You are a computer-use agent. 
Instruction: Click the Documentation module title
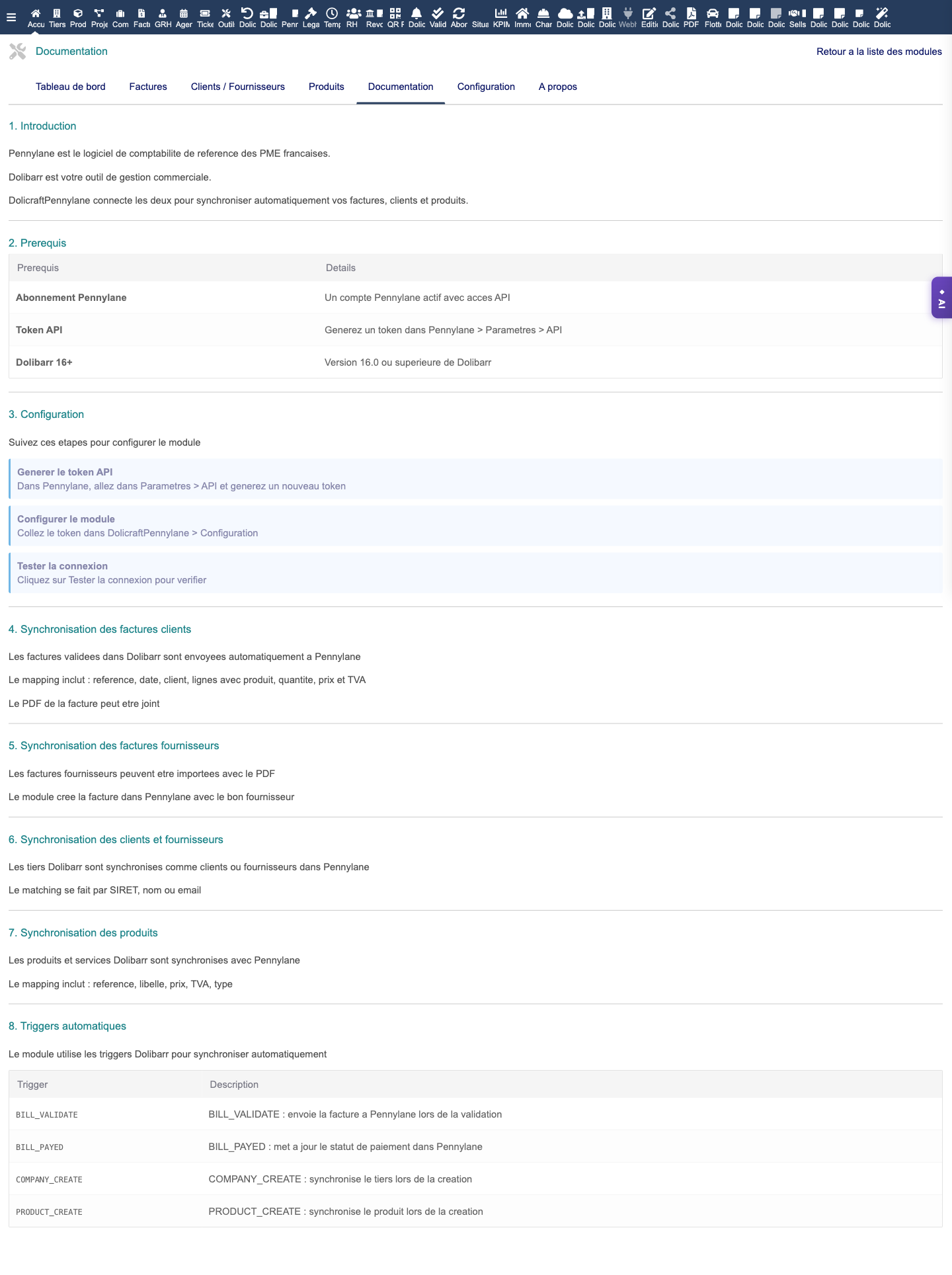point(71,52)
